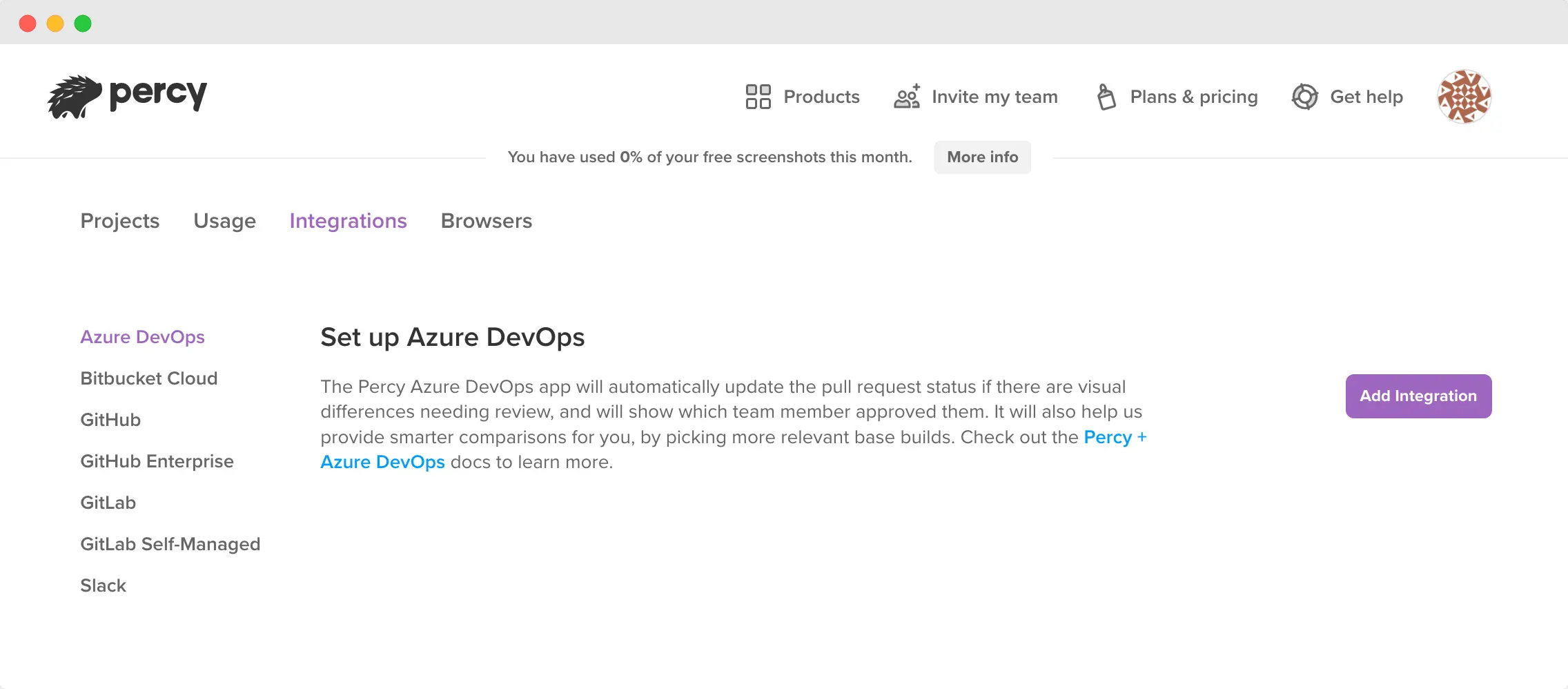The width and height of the screenshot is (1568, 689).
Task: Choose GitHub from the integrations sidebar
Action: 110,420
